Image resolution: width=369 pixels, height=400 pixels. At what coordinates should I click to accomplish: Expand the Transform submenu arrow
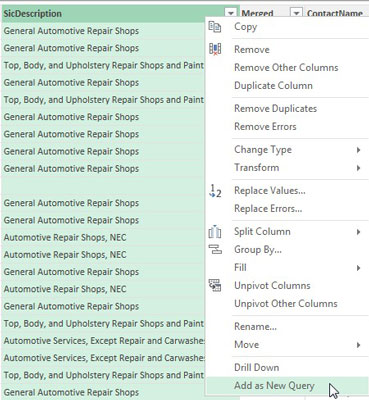click(358, 168)
